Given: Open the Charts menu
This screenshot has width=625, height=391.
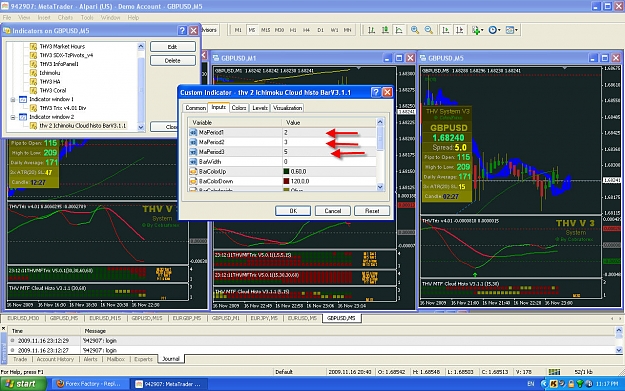Looking at the screenshot, I should [65, 18].
